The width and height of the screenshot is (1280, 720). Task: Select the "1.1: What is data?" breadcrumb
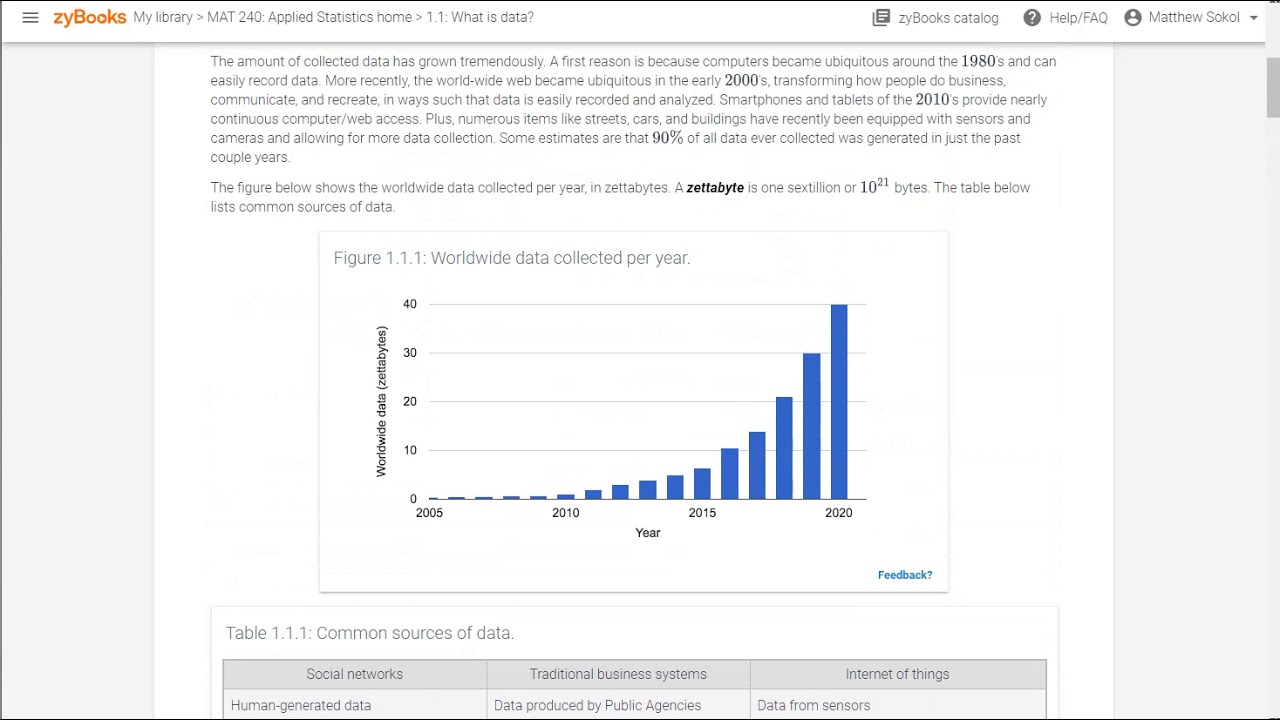click(x=480, y=18)
